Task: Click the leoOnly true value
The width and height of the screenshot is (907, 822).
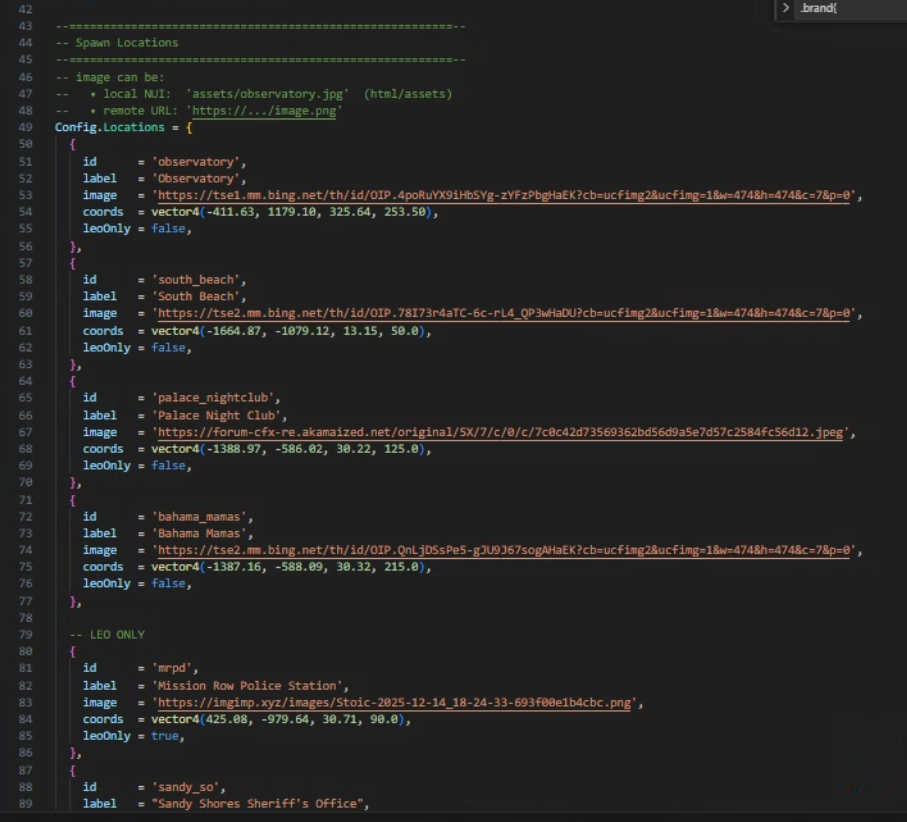Action: [165, 736]
